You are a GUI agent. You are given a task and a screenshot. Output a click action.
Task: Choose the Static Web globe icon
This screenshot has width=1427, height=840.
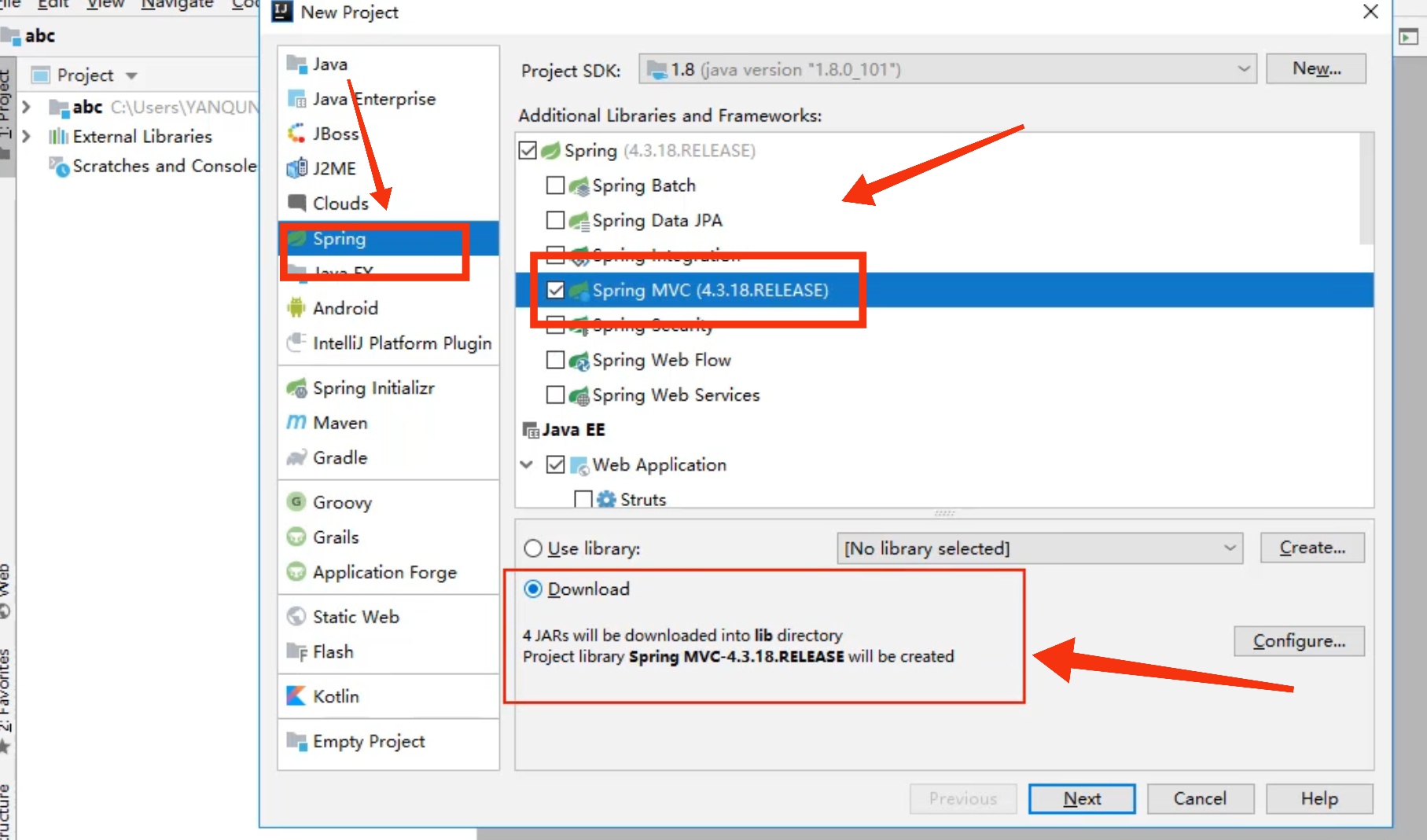point(296,617)
